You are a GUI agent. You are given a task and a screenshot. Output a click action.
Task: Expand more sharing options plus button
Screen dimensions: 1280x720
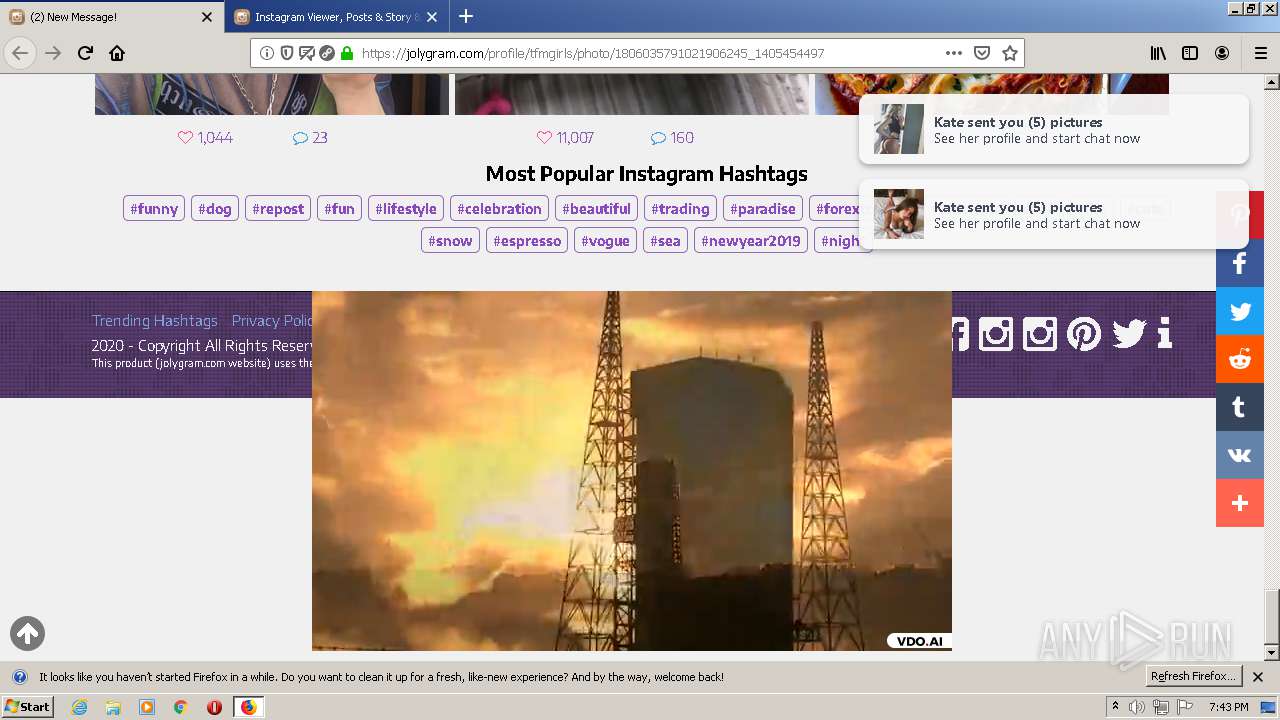[1240, 503]
